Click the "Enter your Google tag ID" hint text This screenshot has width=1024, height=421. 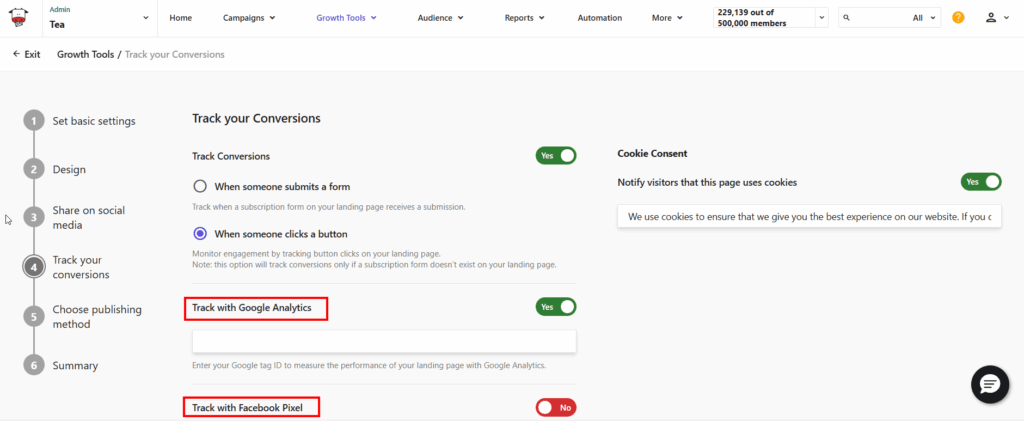pos(369,366)
